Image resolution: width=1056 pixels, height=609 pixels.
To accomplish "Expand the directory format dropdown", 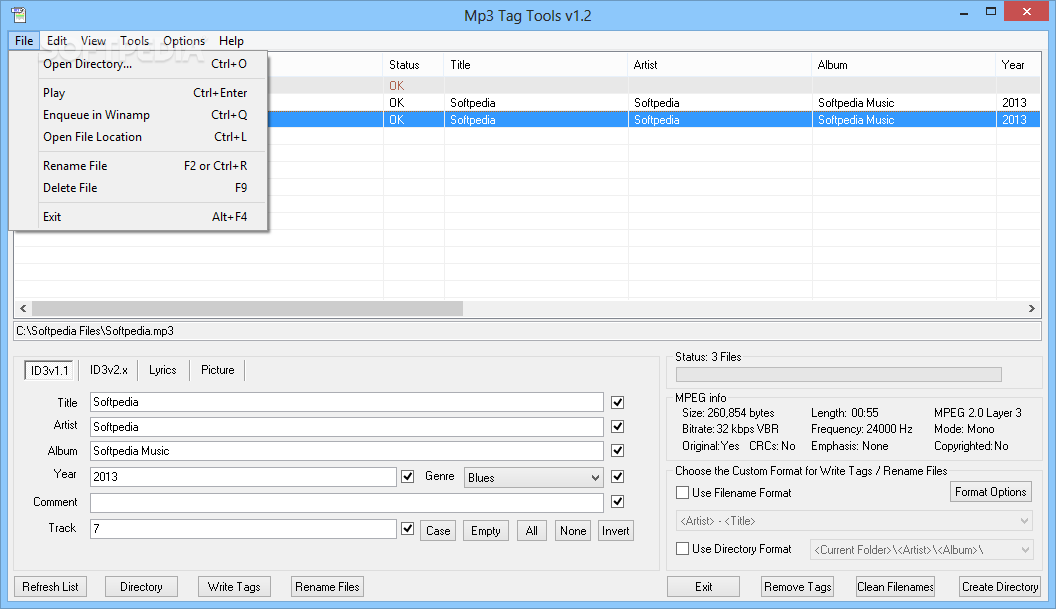I will click(x=921, y=550).
